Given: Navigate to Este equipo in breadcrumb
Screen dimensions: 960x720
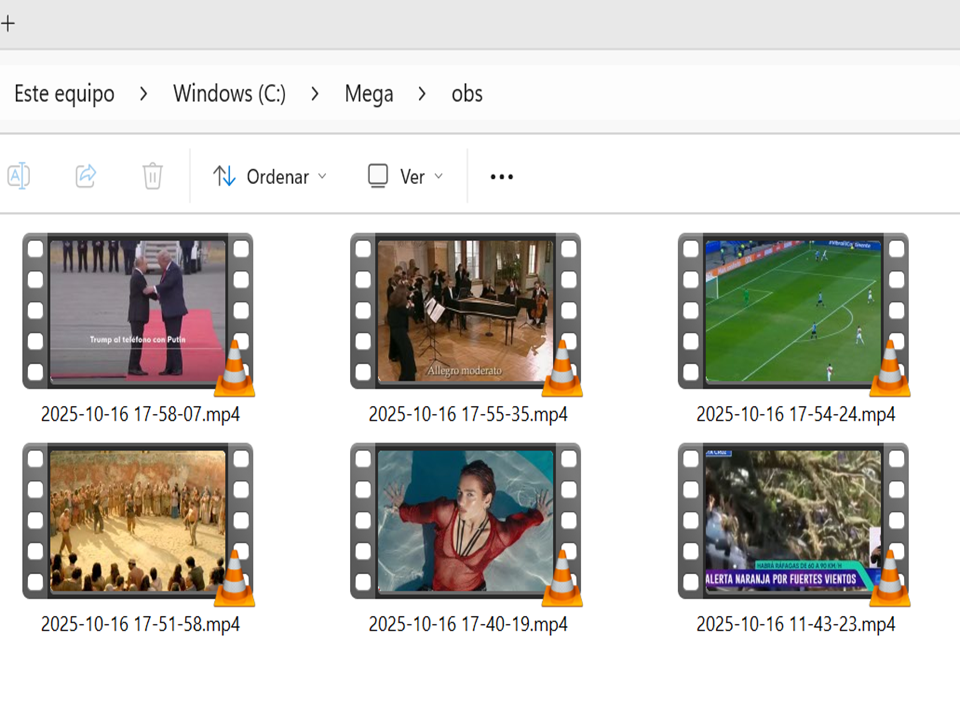Looking at the screenshot, I should pos(64,94).
